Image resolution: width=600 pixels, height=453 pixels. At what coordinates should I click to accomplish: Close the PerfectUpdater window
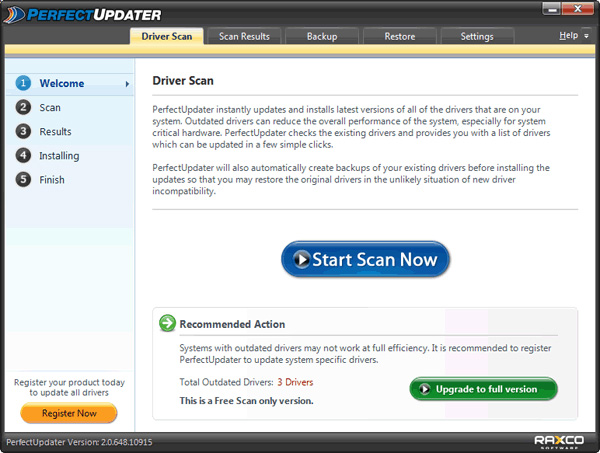point(578,9)
